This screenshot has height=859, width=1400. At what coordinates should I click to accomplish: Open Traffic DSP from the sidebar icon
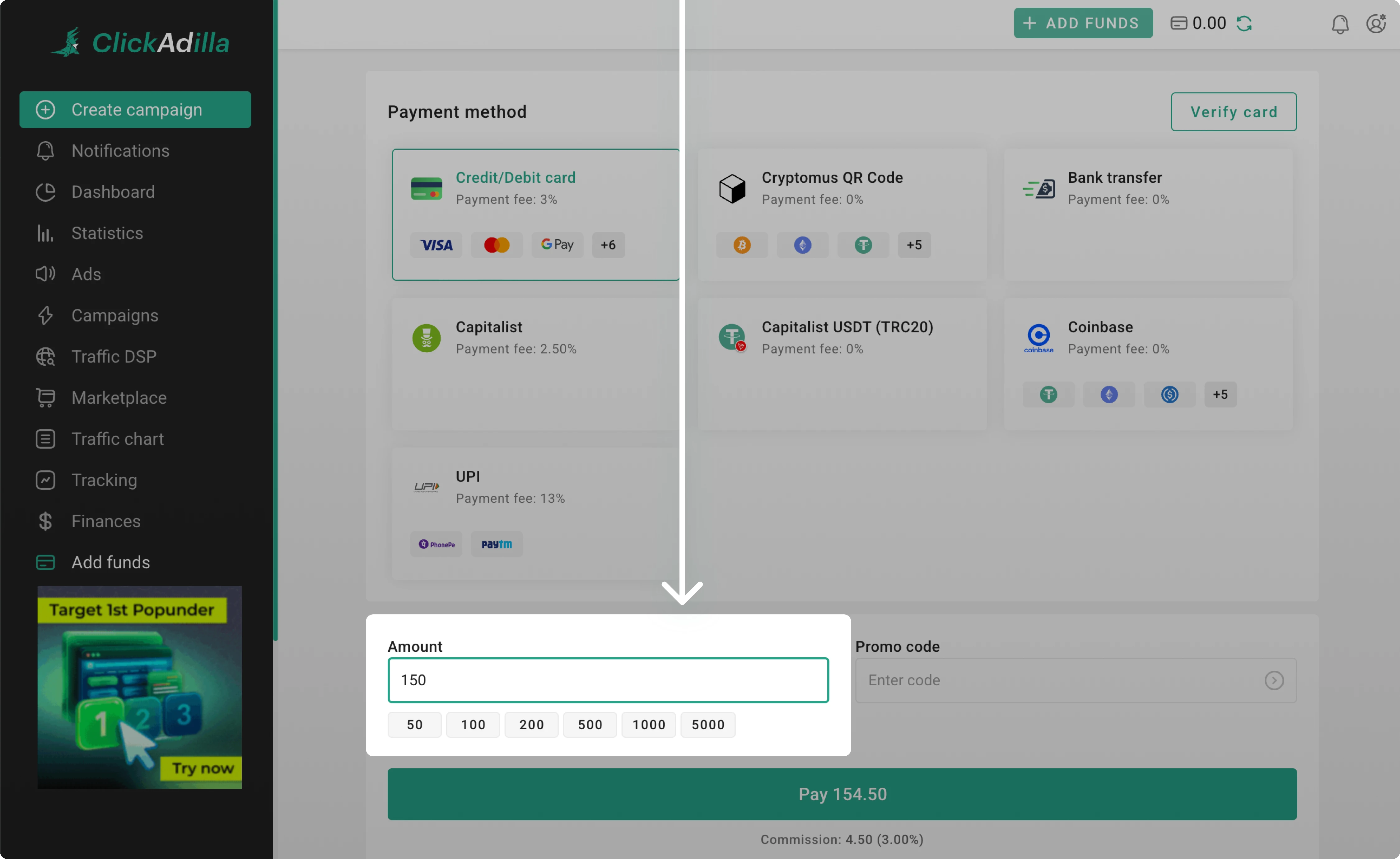[45, 356]
